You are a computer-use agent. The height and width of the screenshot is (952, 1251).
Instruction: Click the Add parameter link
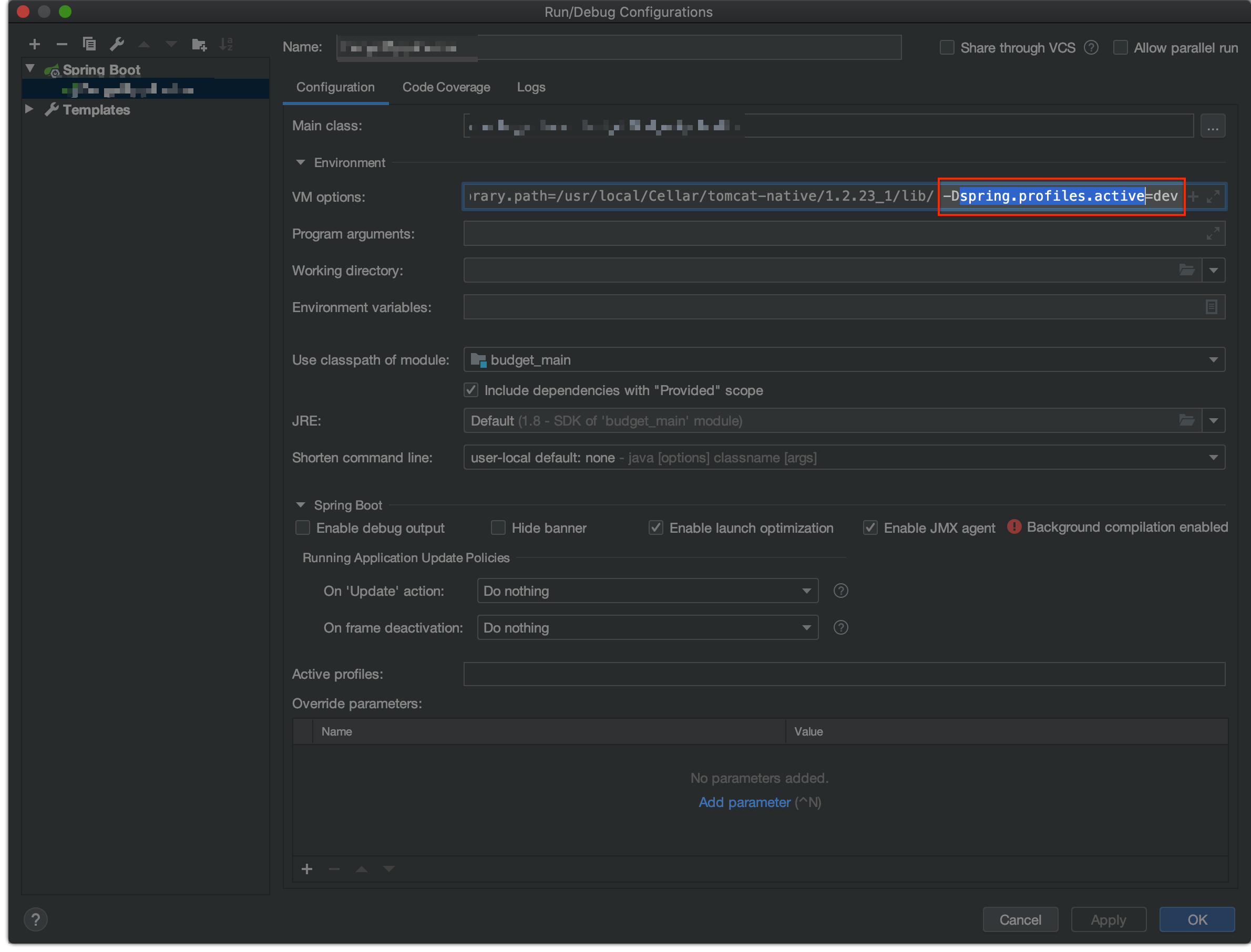point(744,802)
